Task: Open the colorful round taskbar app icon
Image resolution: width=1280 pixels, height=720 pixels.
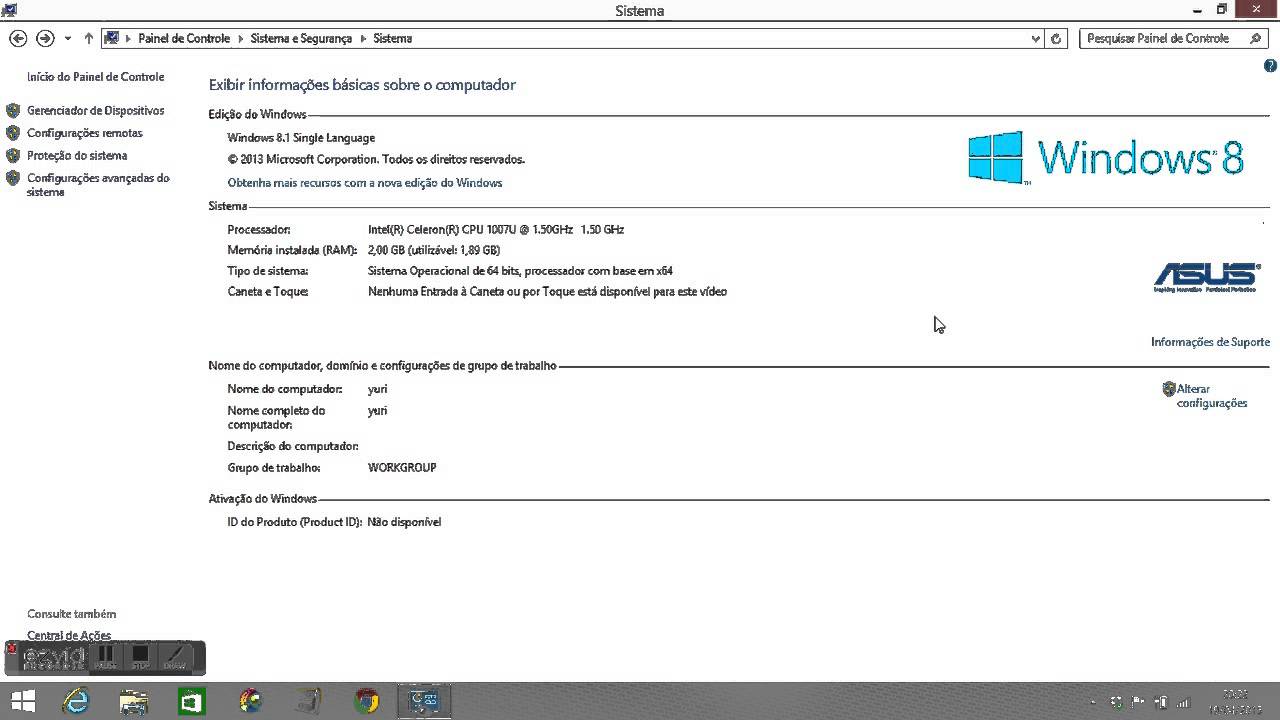Action: click(250, 702)
